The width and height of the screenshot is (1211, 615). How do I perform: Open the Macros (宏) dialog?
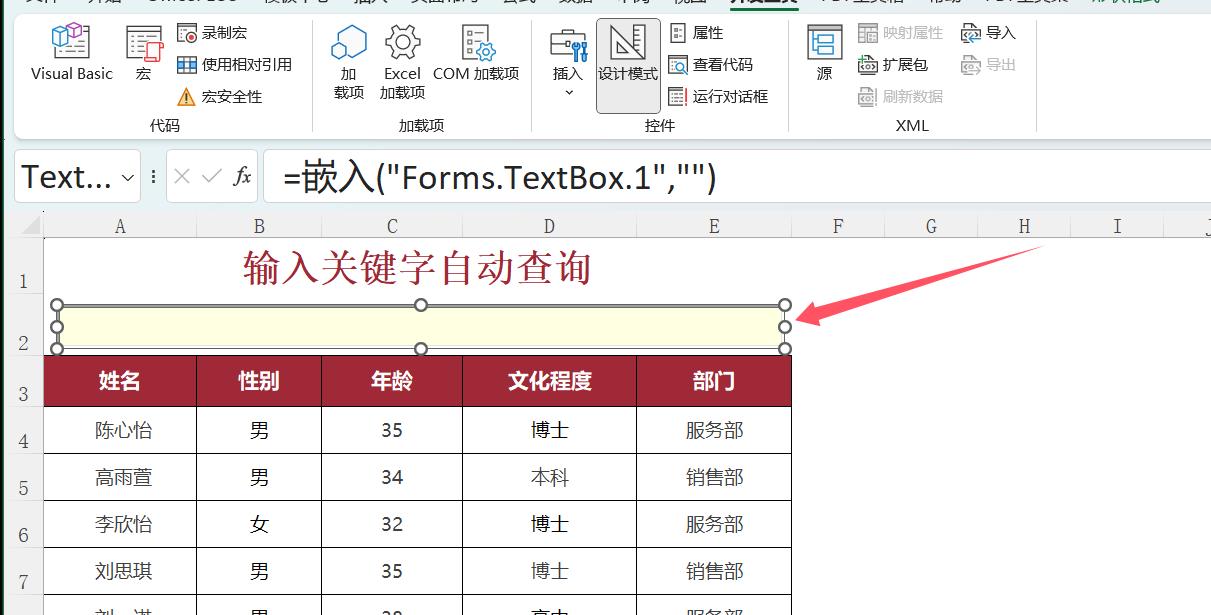tap(144, 54)
